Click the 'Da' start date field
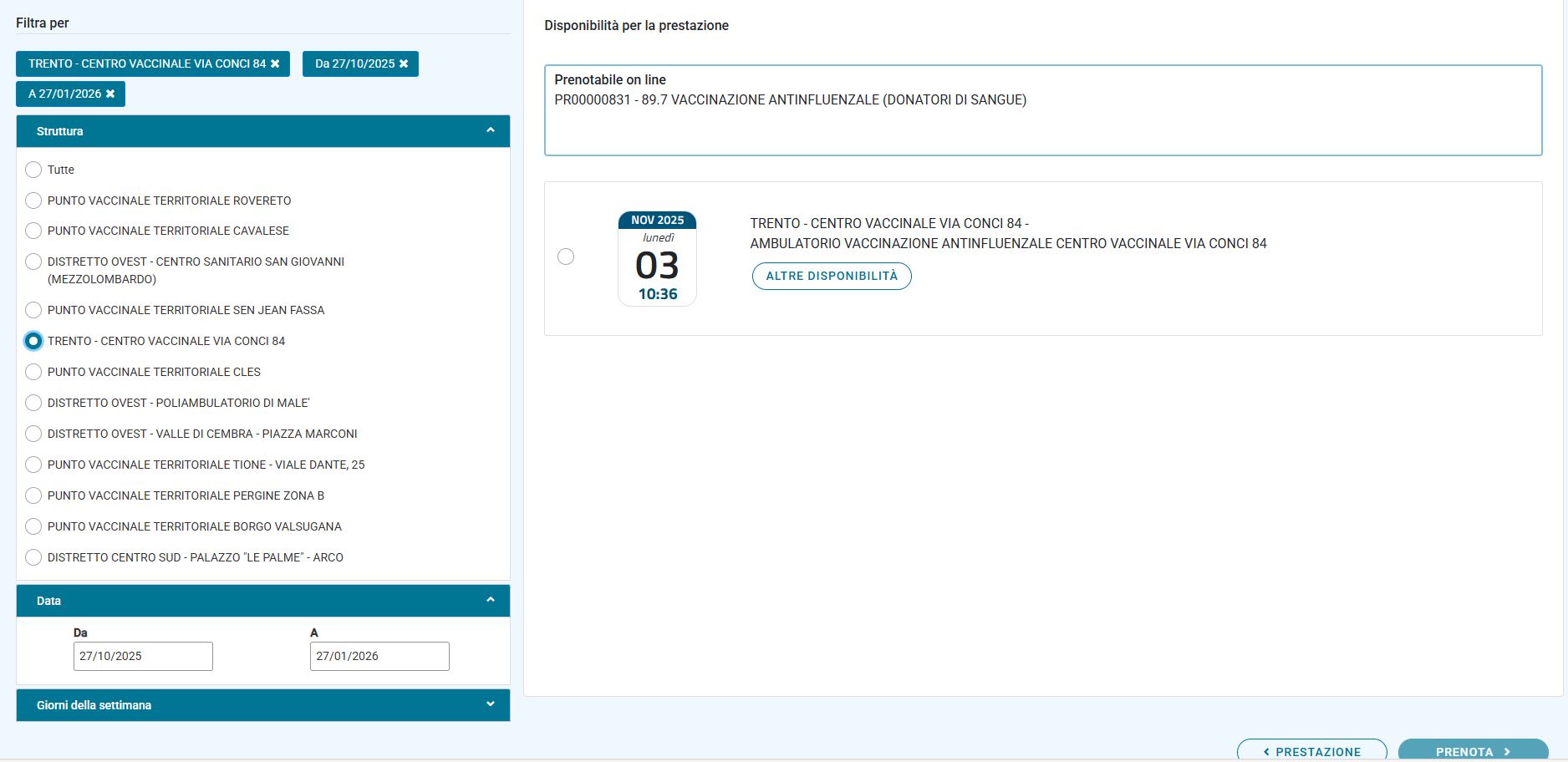 point(143,657)
